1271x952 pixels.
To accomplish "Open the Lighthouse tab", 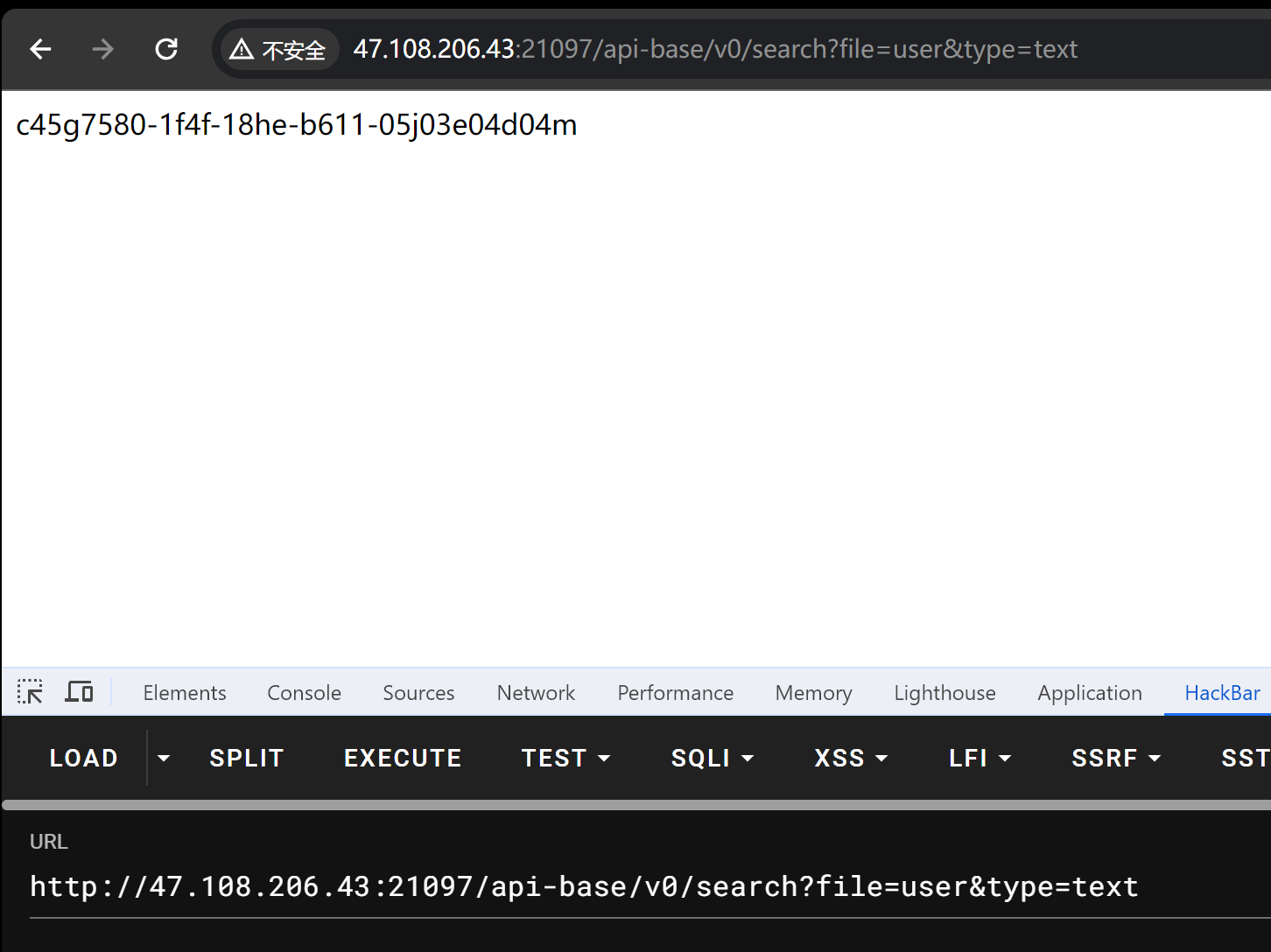I will pos(944,693).
